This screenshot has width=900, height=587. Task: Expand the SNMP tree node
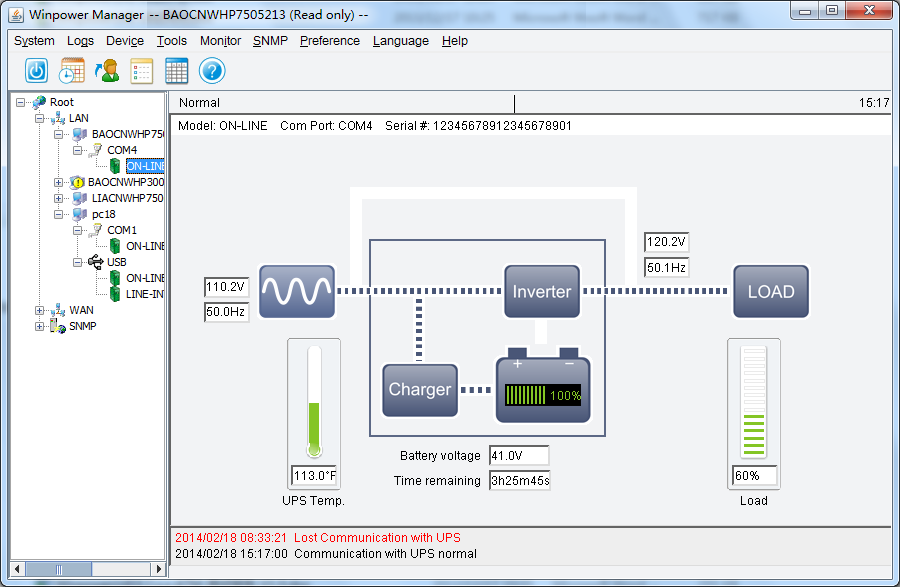point(40,326)
